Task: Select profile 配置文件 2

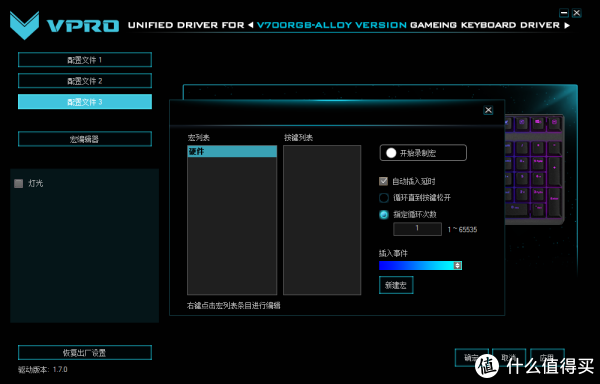Action: click(x=85, y=81)
